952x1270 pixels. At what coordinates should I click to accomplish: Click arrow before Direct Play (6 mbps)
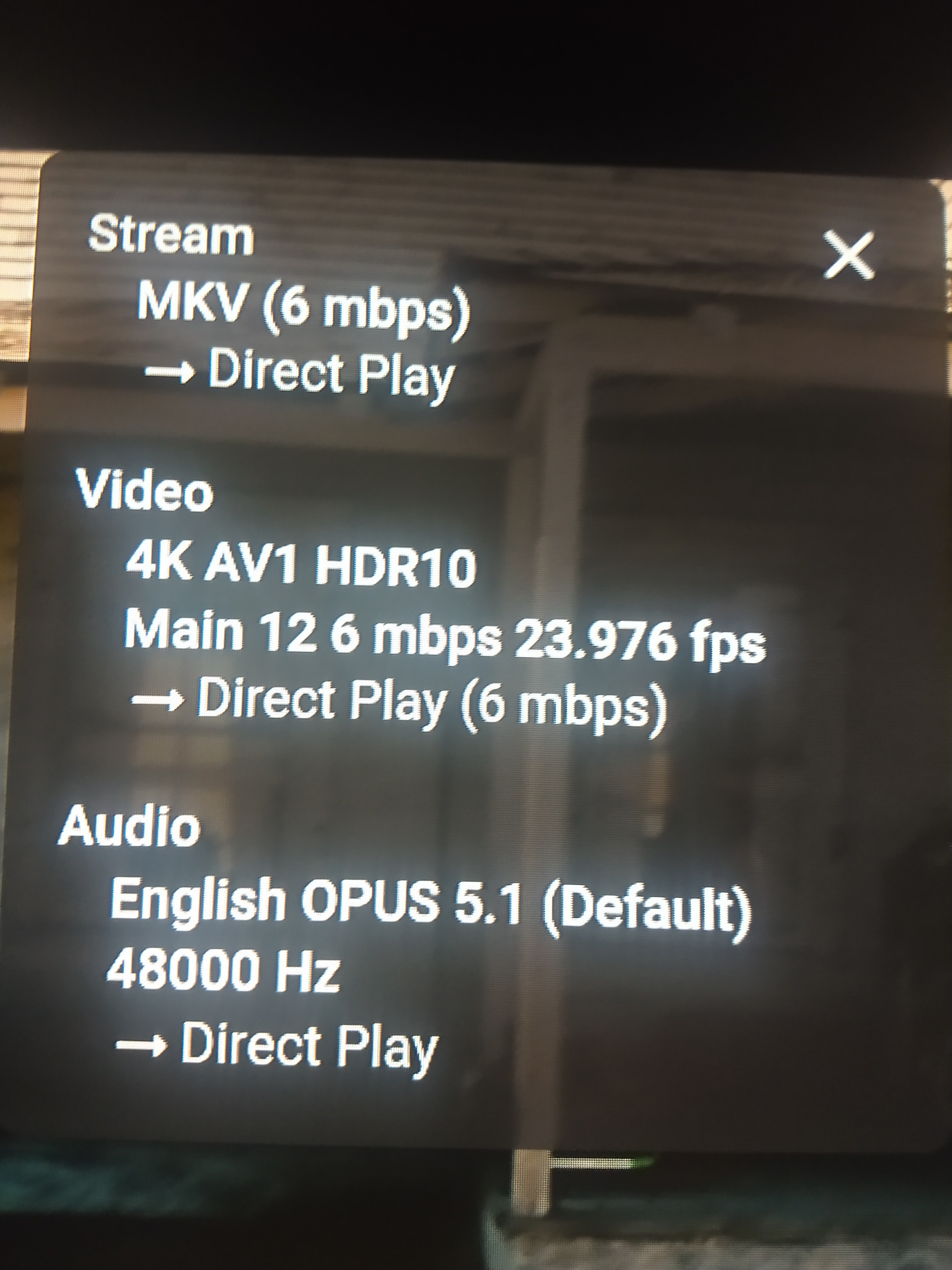tap(158, 701)
